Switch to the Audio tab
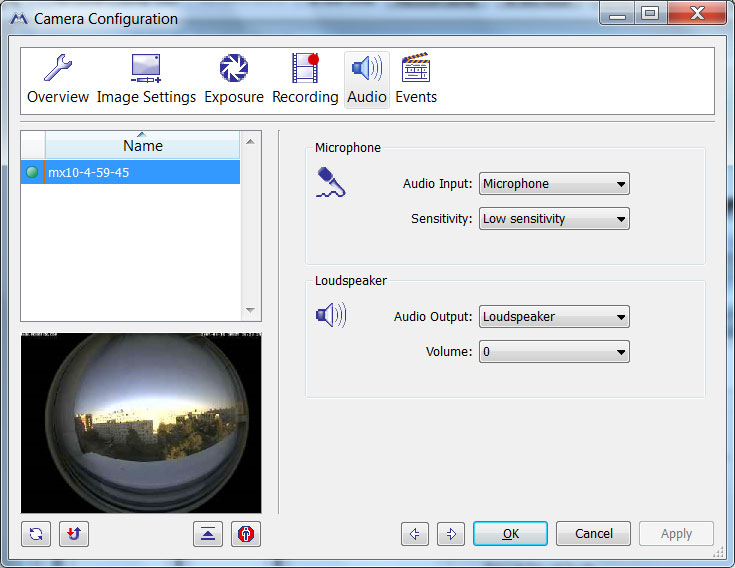Image resolution: width=735 pixels, height=568 pixels. point(367,80)
